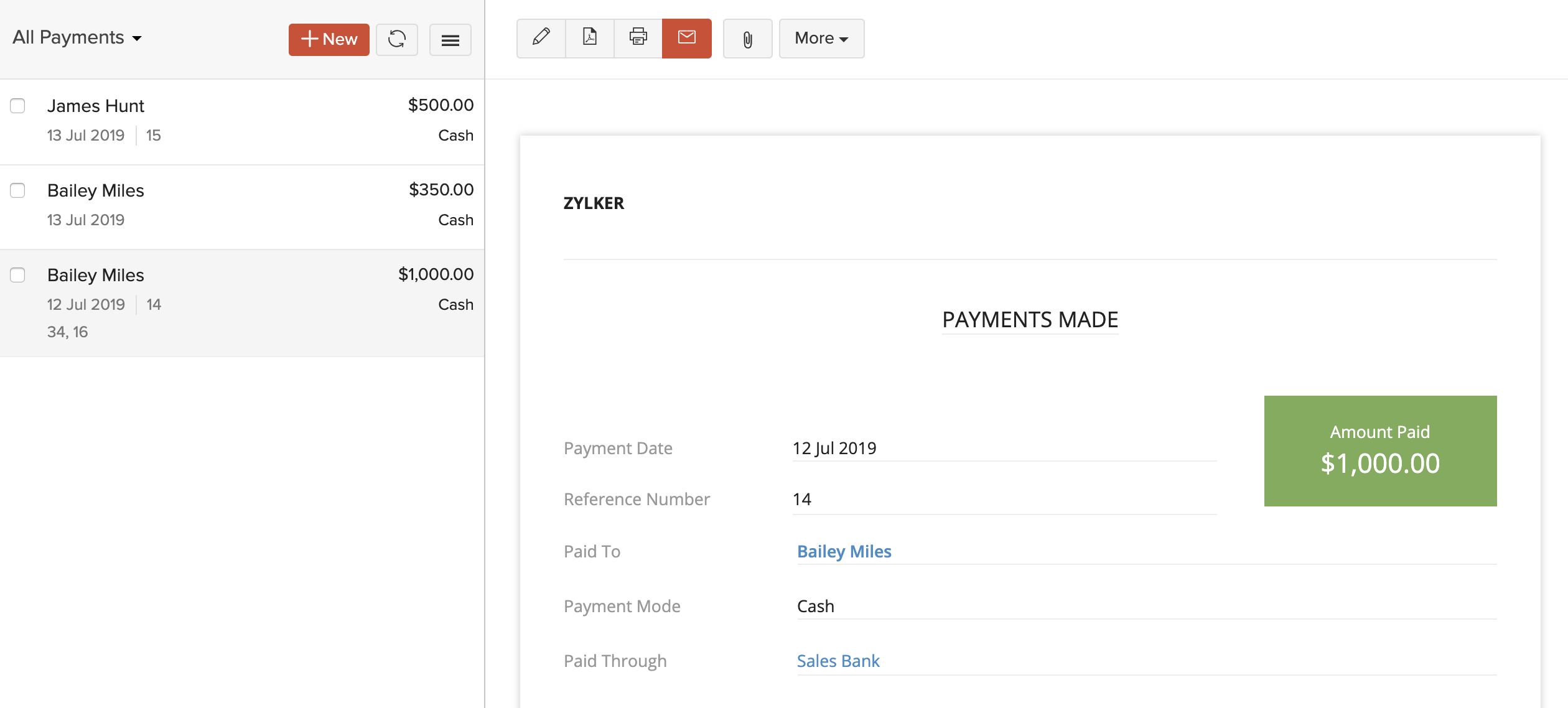Open the hamburger list menu
Screen dimensions: 1568x708
pos(450,40)
